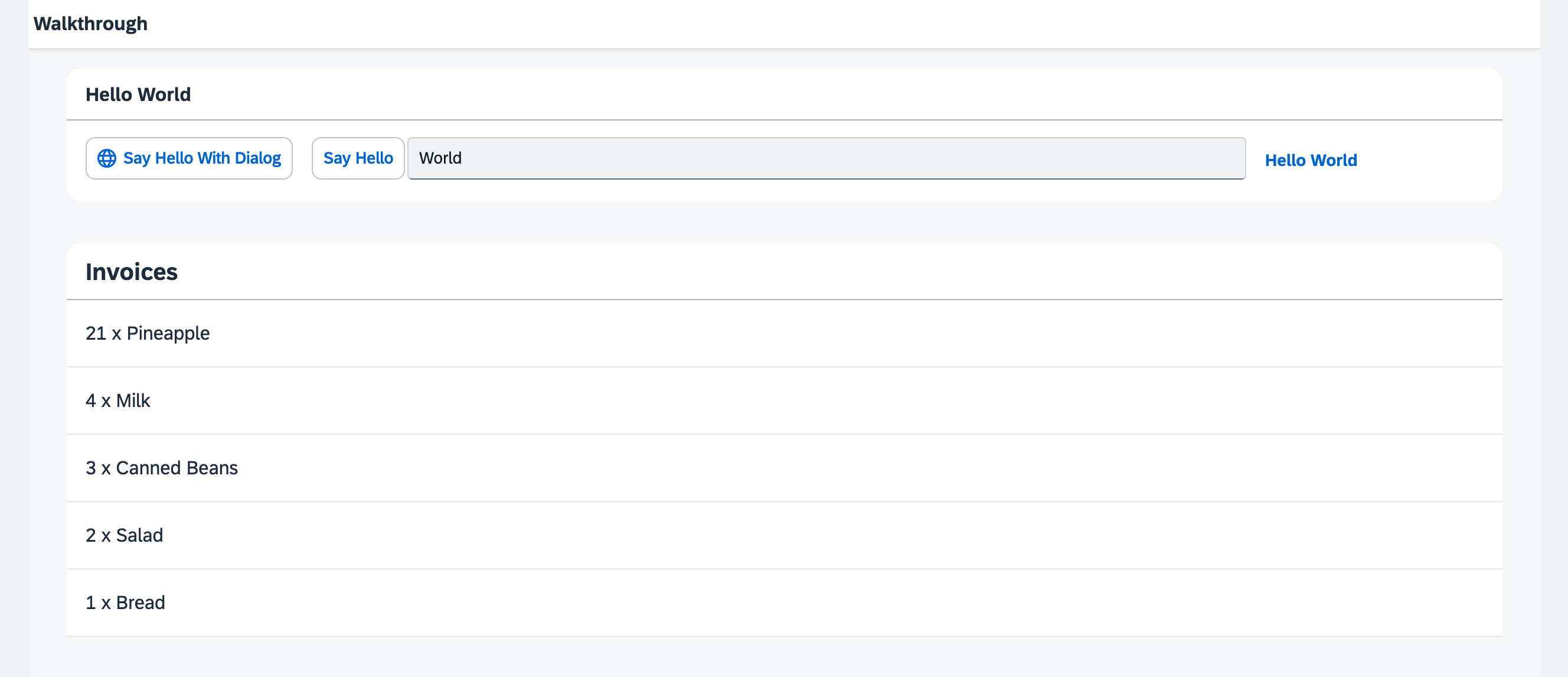The image size is (1568, 677).
Task: Click the Walkthrough page title
Action: click(x=90, y=24)
